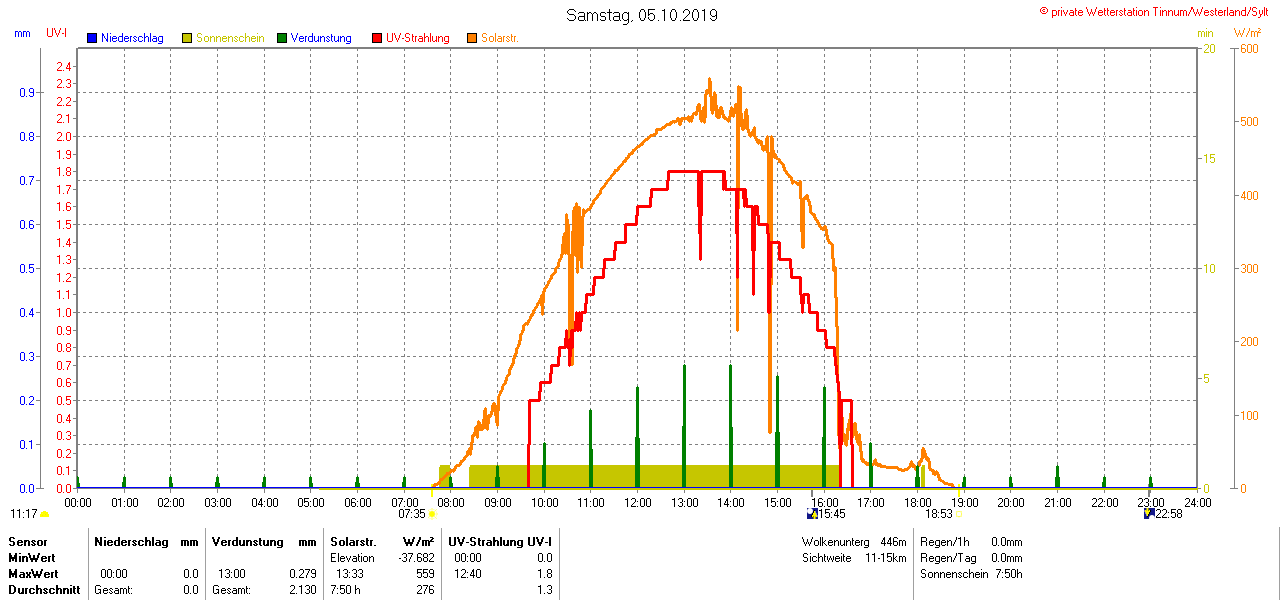1280x600 pixels.
Task: Click the Verdunstung max value 0.279
Action: (x=302, y=574)
